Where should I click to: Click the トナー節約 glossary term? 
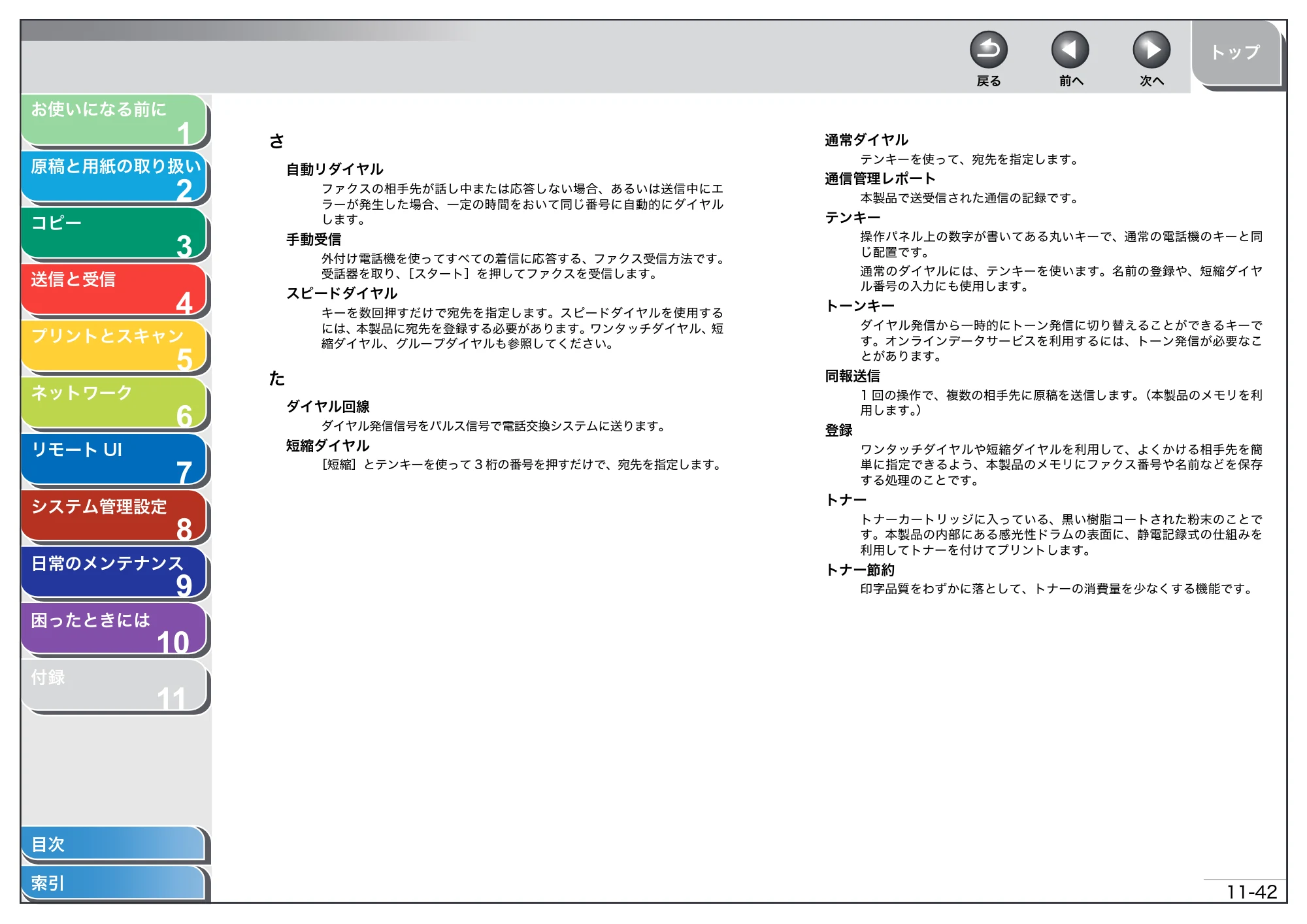click(859, 570)
